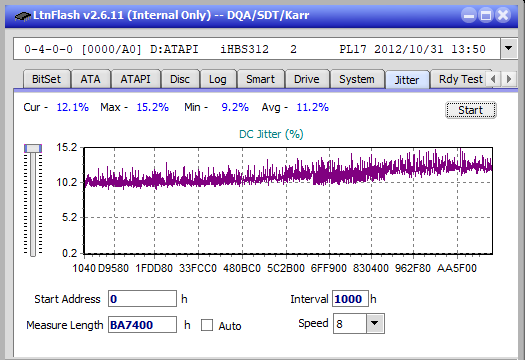Open the Speed dropdown list

click(x=375, y=323)
